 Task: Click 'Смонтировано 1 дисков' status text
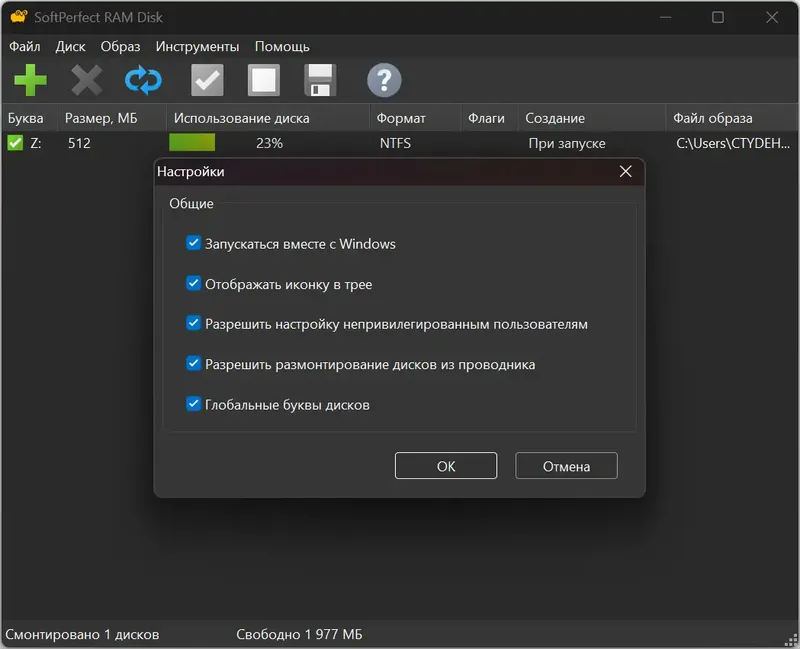[82, 634]
